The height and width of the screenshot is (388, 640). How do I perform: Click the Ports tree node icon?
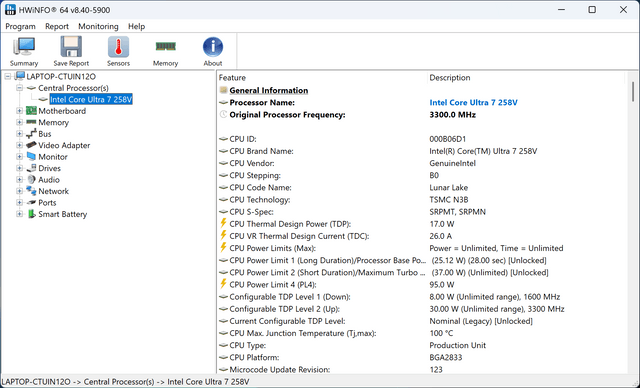[31, 202]
